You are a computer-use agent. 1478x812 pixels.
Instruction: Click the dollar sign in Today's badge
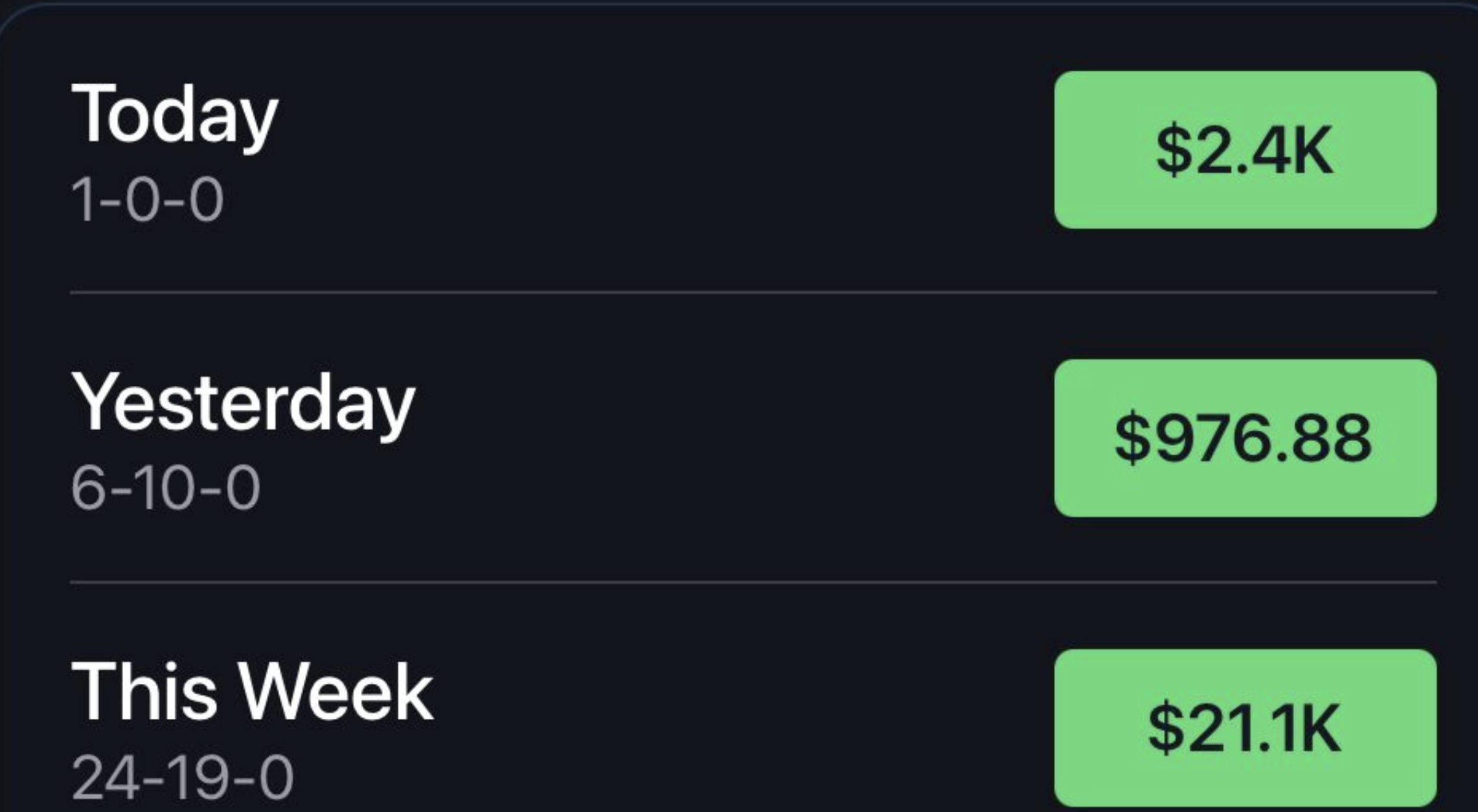[x=1174, y=150]
